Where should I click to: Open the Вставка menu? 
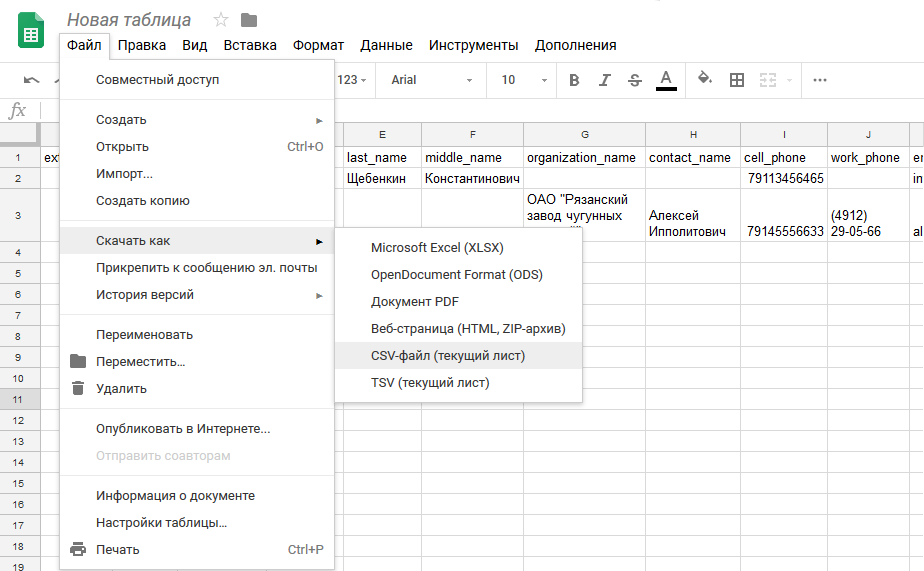pos(250,45)
